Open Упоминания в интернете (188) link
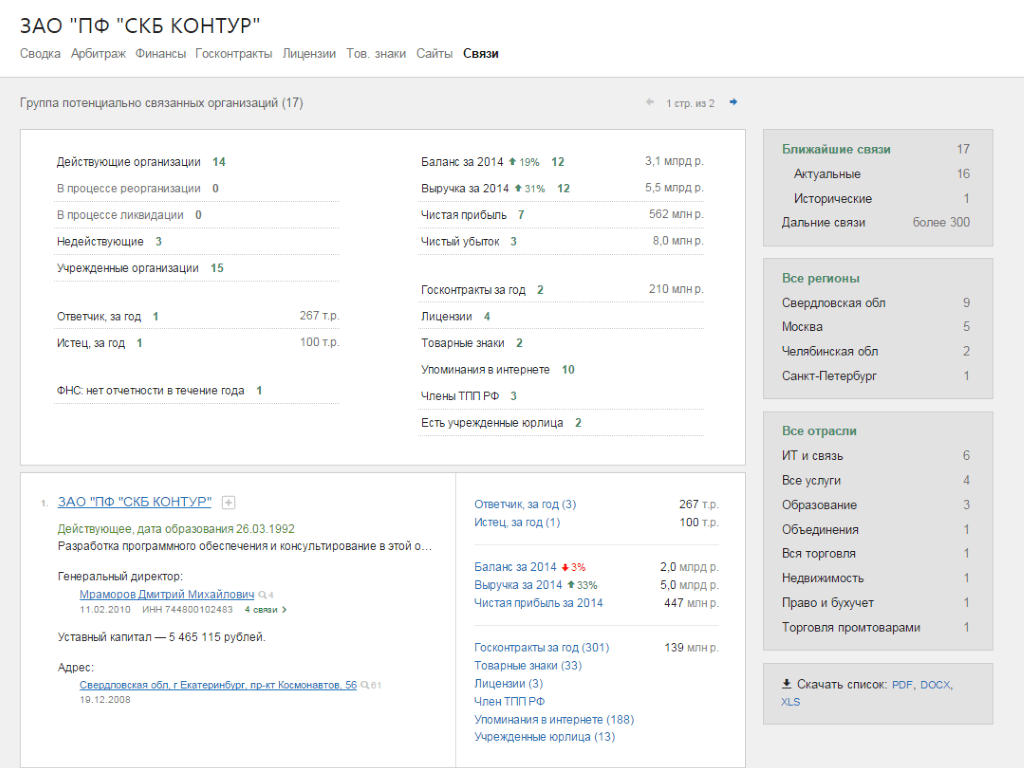Viewport: 1024px width, 768px height. coord(554,720)
